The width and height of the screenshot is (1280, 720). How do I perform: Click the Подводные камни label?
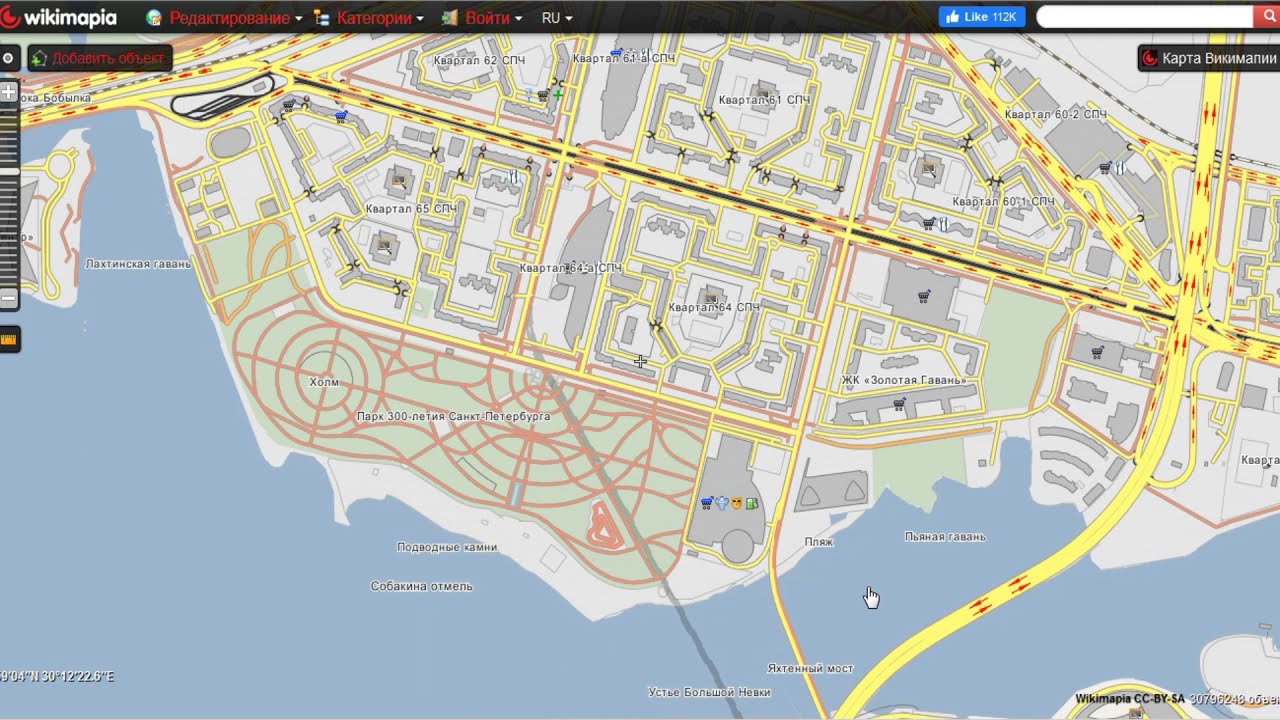click(x=447, y=547)
